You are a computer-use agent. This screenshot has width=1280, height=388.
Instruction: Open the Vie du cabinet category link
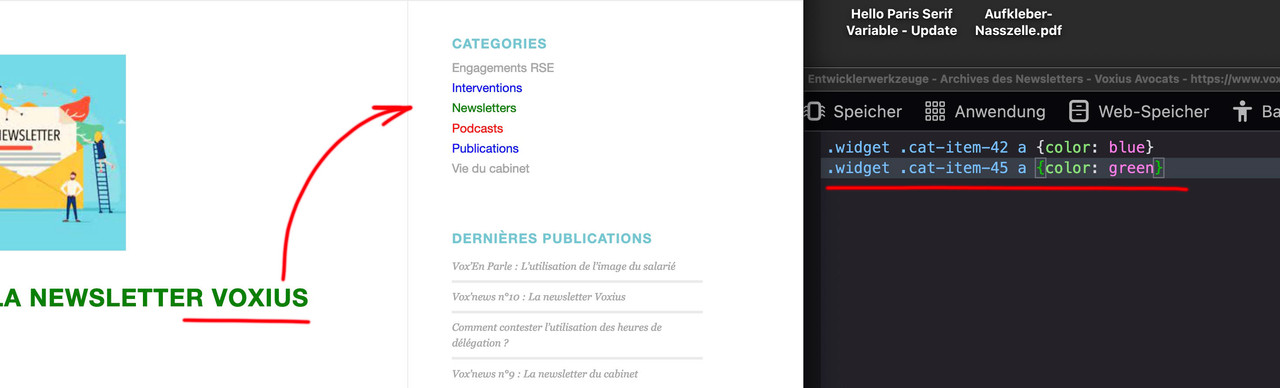(490, 168)
